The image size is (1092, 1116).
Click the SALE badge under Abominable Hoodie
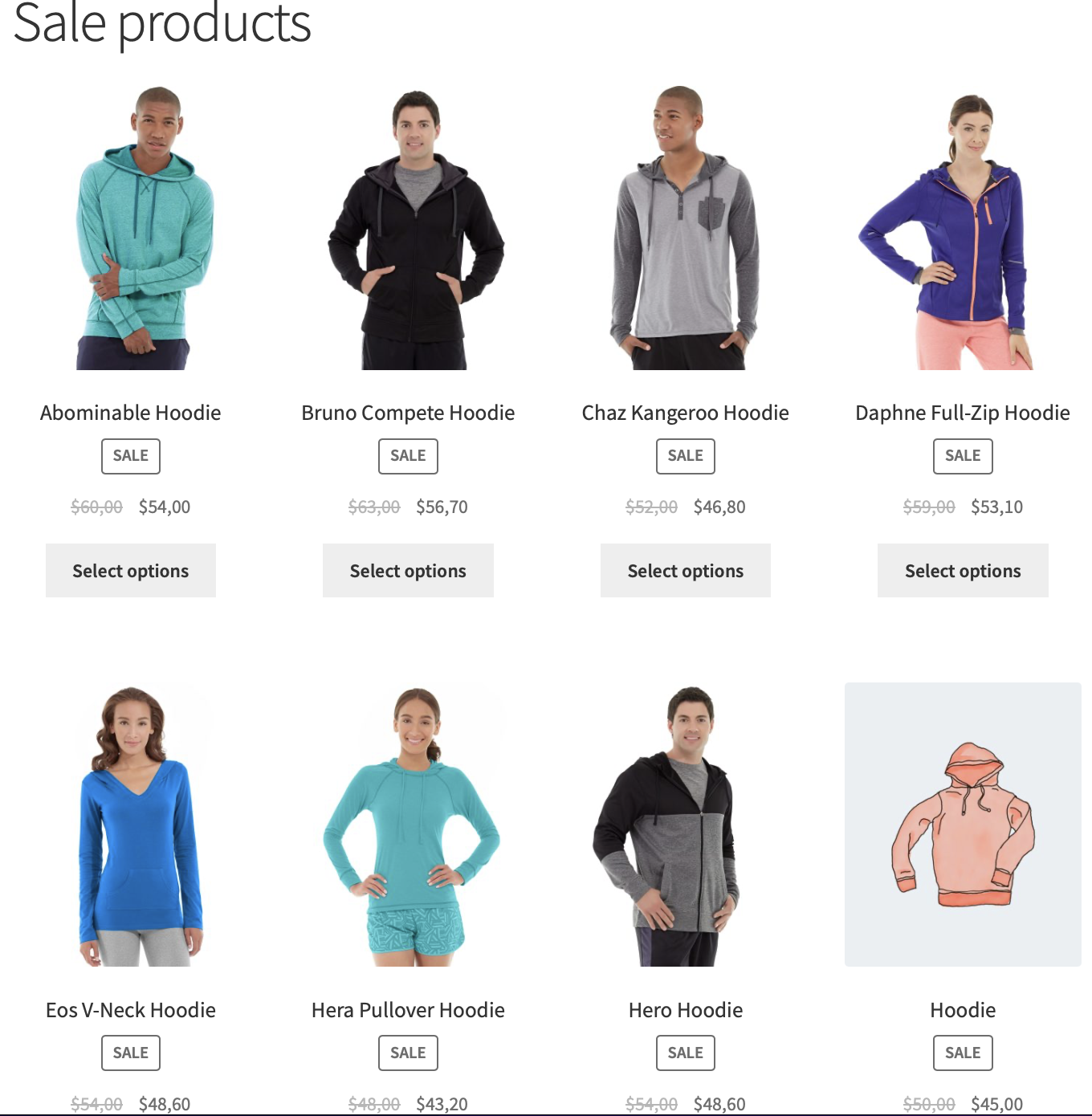pyautogui.click(x=131, y=456)
